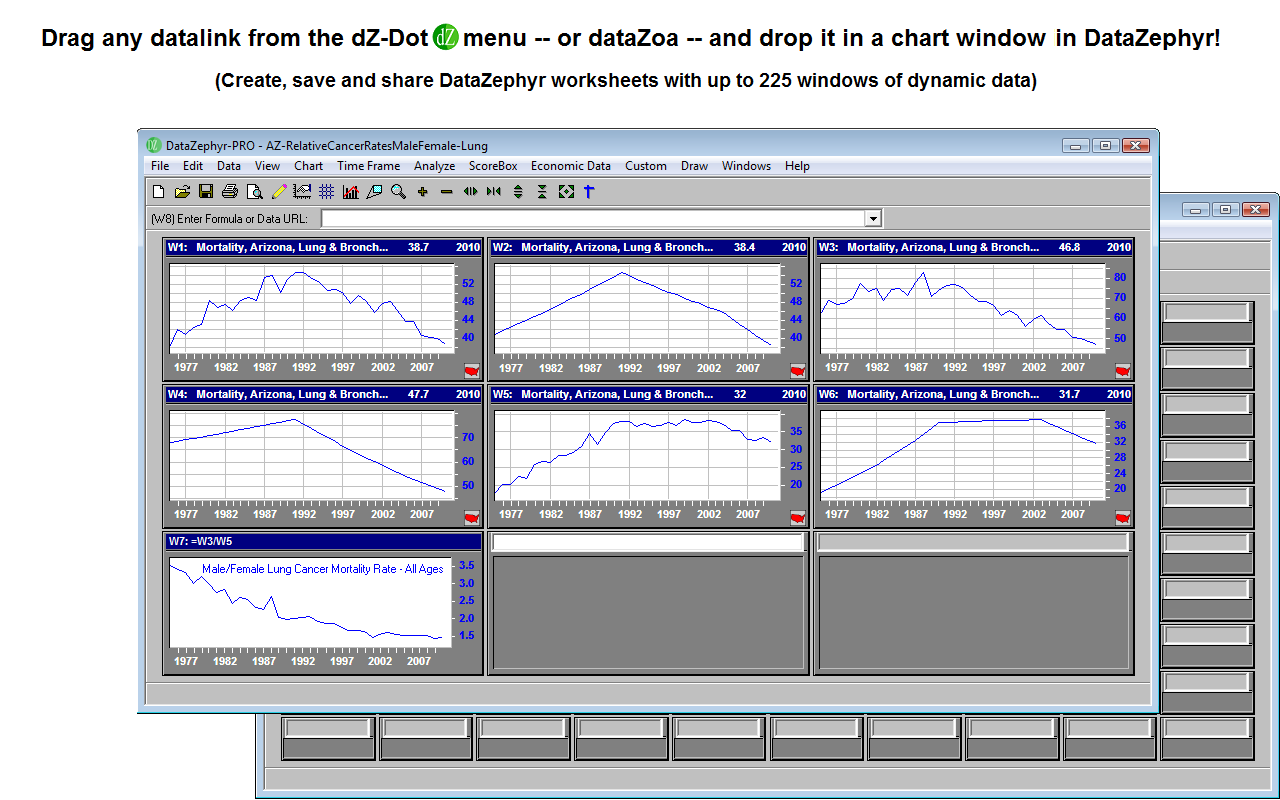The image size is (1280, 800).
Task: Click the red US map icon in W5
Action: [798, 517]
